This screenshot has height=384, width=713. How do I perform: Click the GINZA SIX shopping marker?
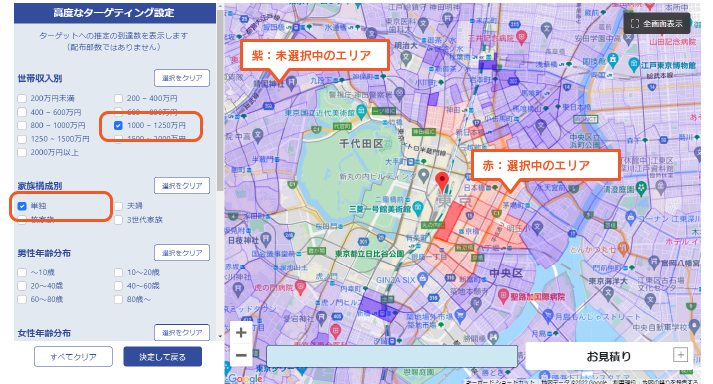pyautogui.click(x=423, y=278)
